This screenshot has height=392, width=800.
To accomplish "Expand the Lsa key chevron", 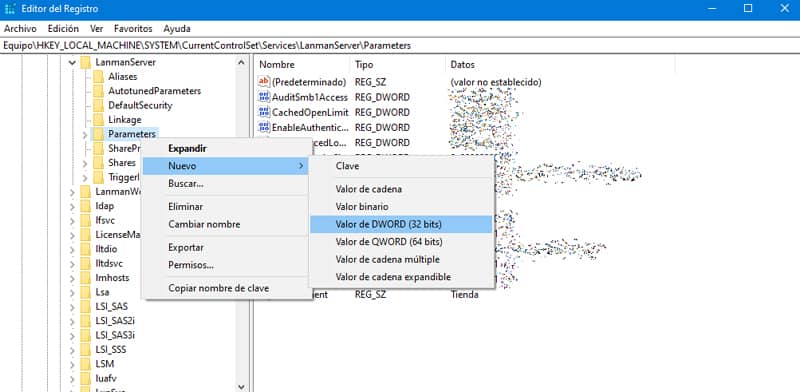I will click(72, 292).
